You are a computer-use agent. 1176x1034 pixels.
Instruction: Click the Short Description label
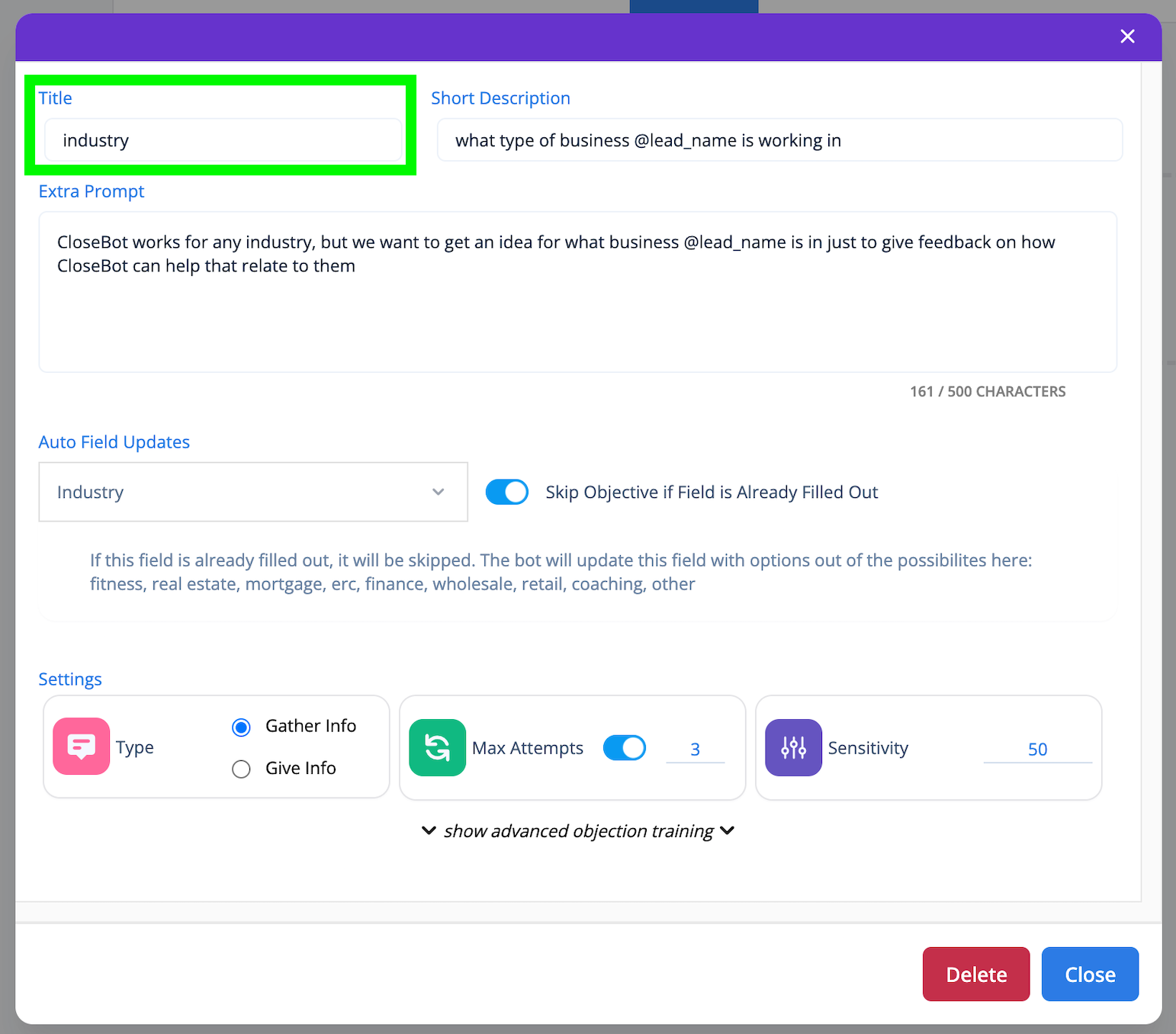point(500,98)
